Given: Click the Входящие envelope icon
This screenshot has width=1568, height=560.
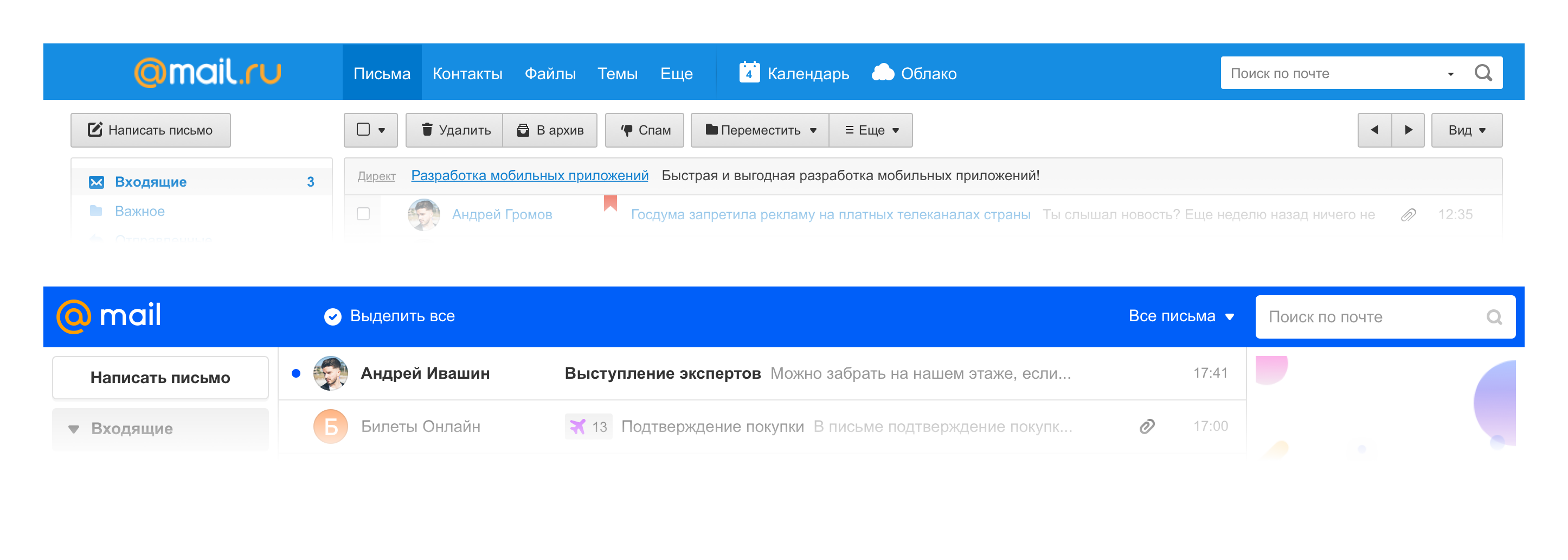Looking at the screenshot, I should tap(96, 182).
